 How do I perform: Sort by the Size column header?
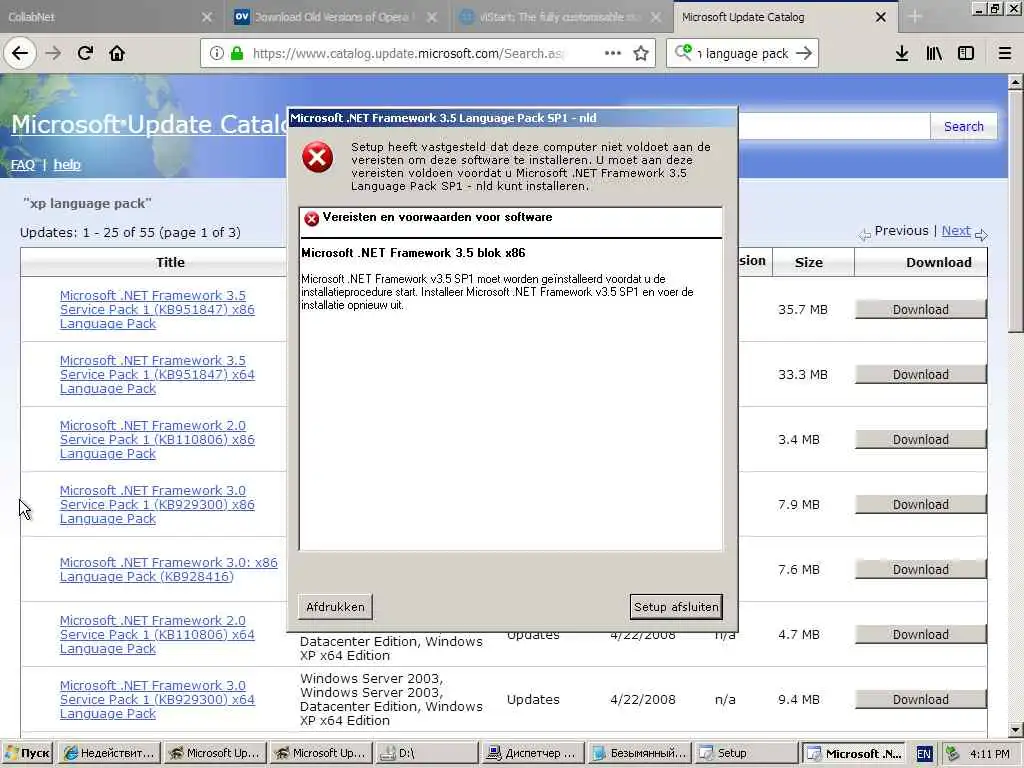(x=808, y=263)
